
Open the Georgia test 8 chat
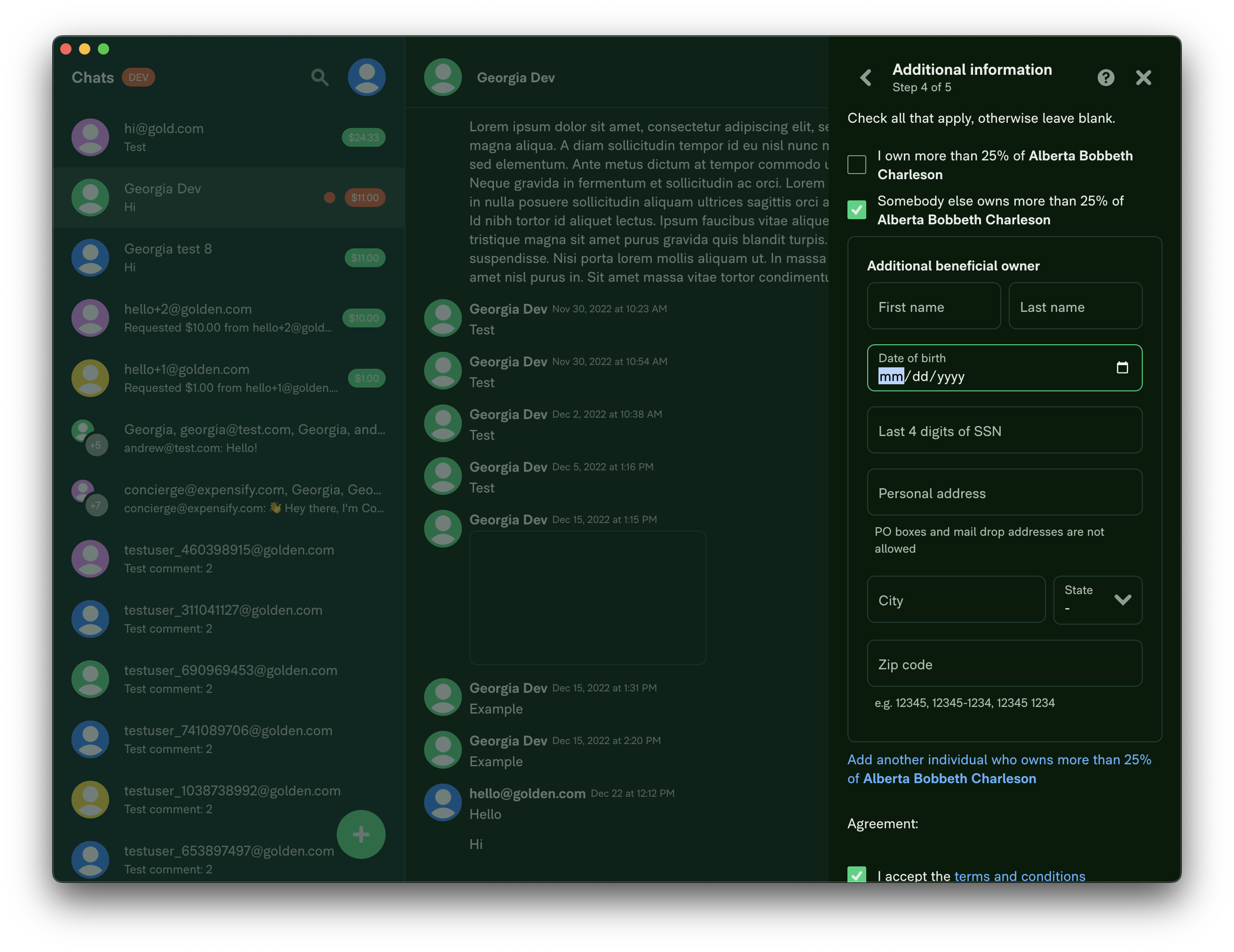pos(229,258)
